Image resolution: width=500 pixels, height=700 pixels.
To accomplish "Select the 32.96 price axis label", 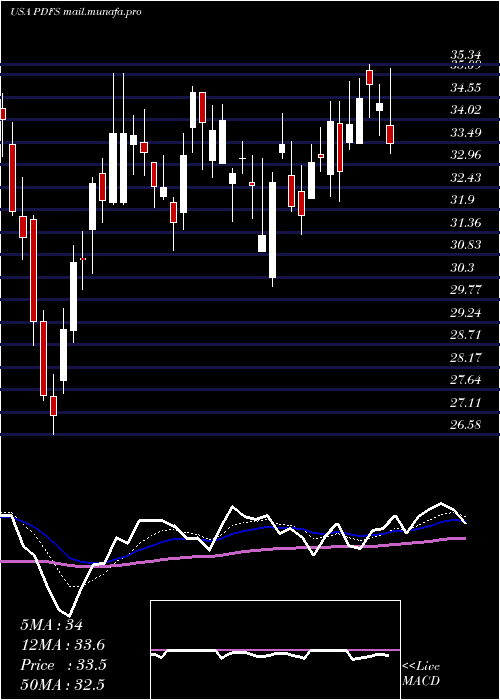I will coord(466,155).
